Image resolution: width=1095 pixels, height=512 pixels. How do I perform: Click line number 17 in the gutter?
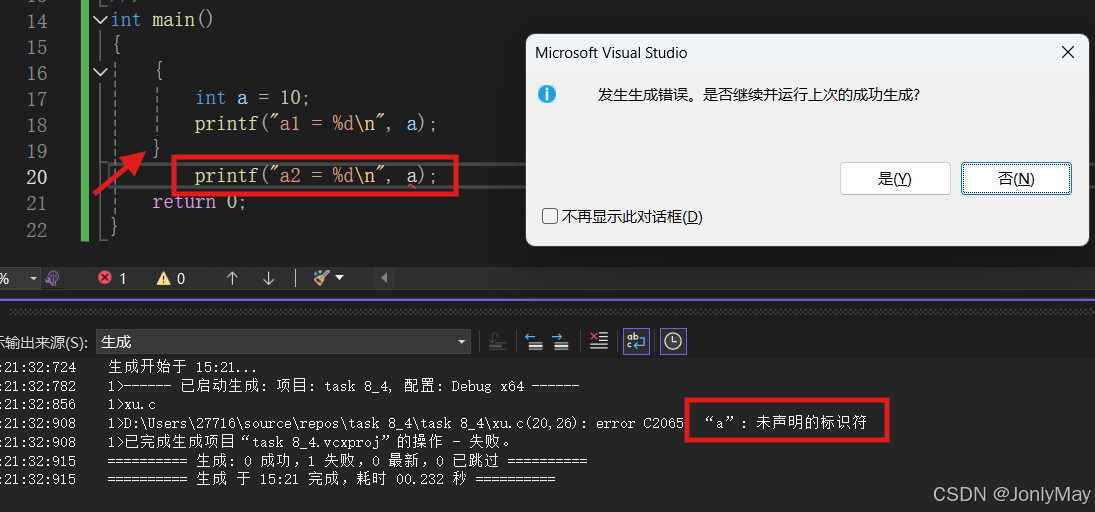(x=36, y=99)
